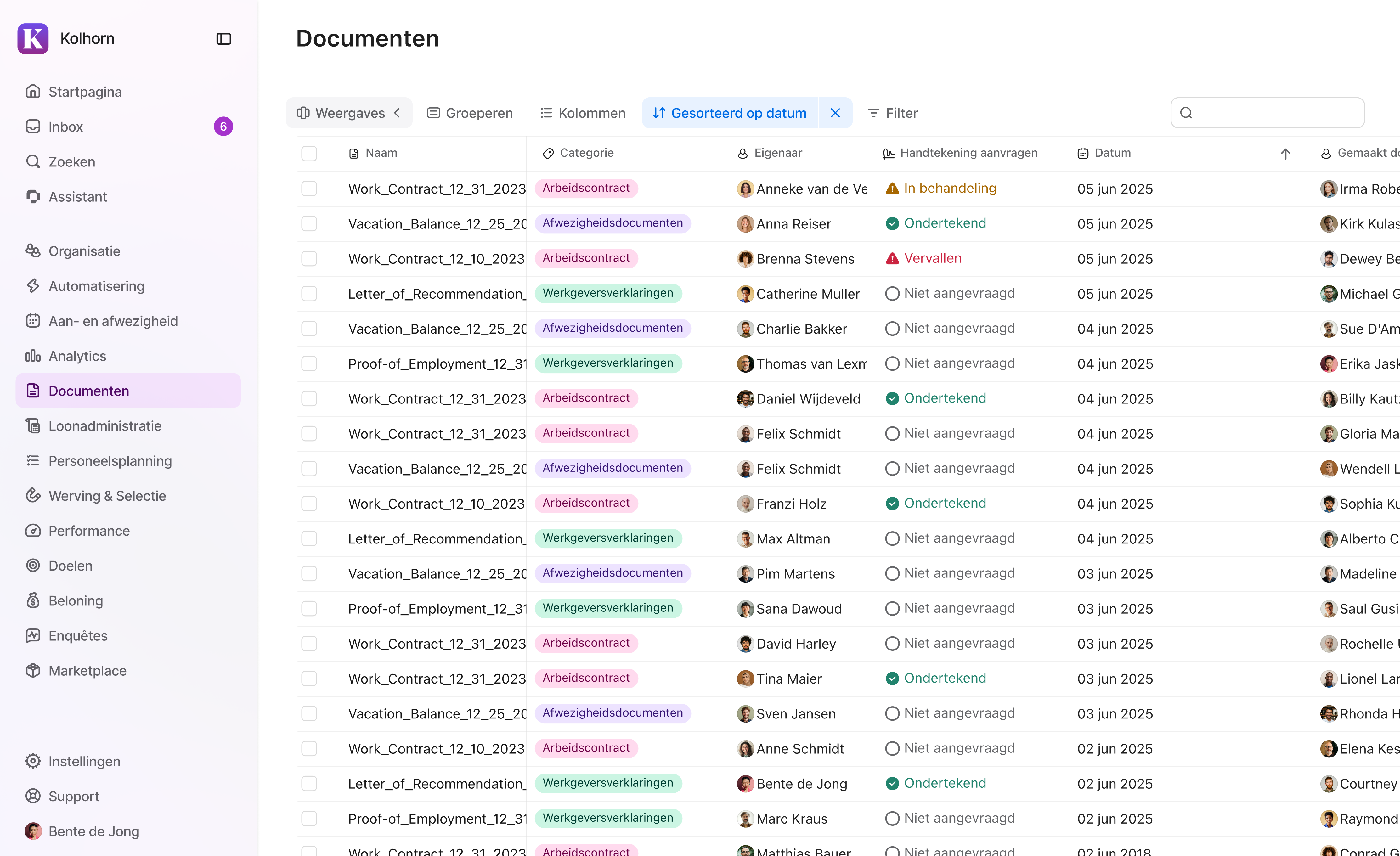The height and width of the screenshot is (856, 1400).
Task: Open the Groeperen dropdown
Action: tap(470, 112)
